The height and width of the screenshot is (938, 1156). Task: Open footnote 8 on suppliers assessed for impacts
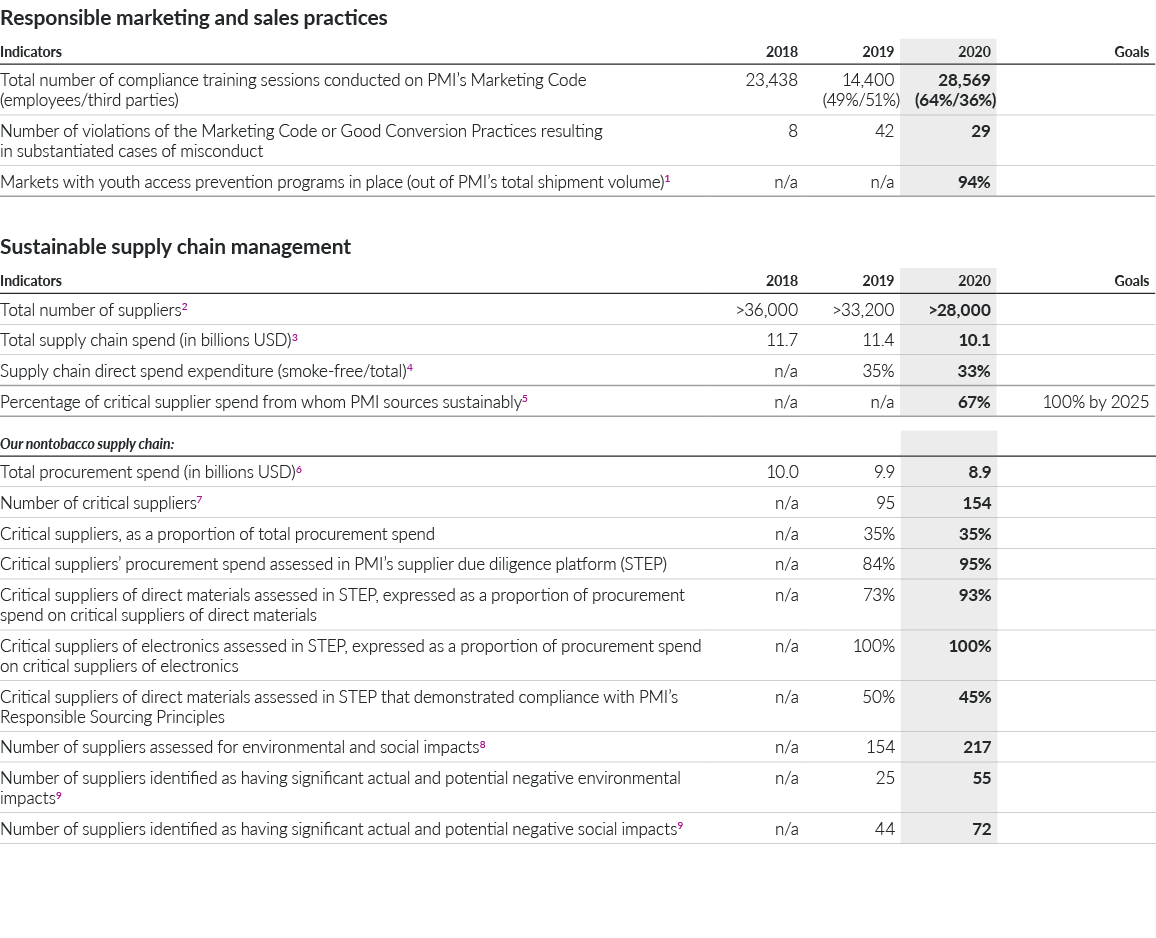click(x=482, y=744)
